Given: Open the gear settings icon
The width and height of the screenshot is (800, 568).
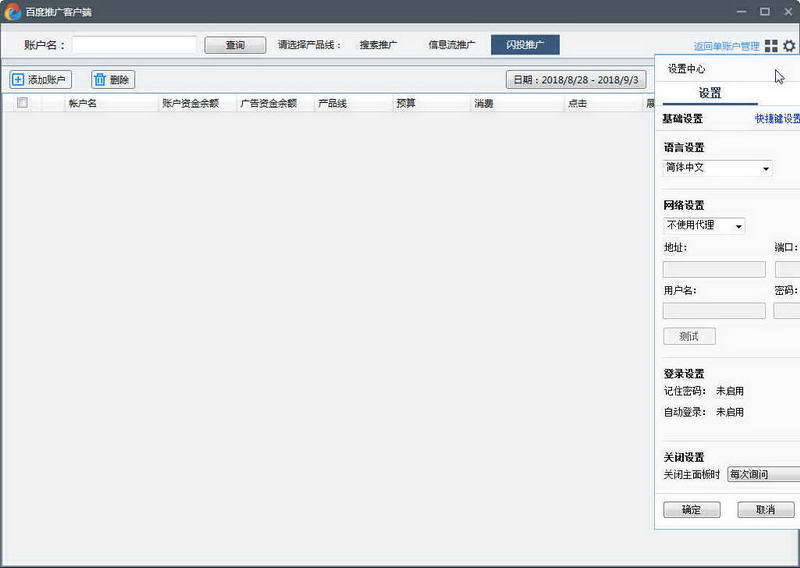Looking at the screenshot, I should click(x=789, y=46).
